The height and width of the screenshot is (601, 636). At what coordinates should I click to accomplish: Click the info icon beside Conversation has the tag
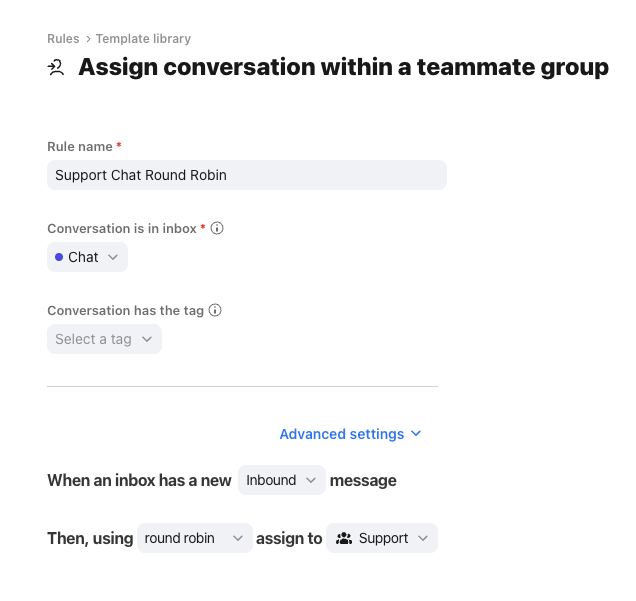point(215,310)
